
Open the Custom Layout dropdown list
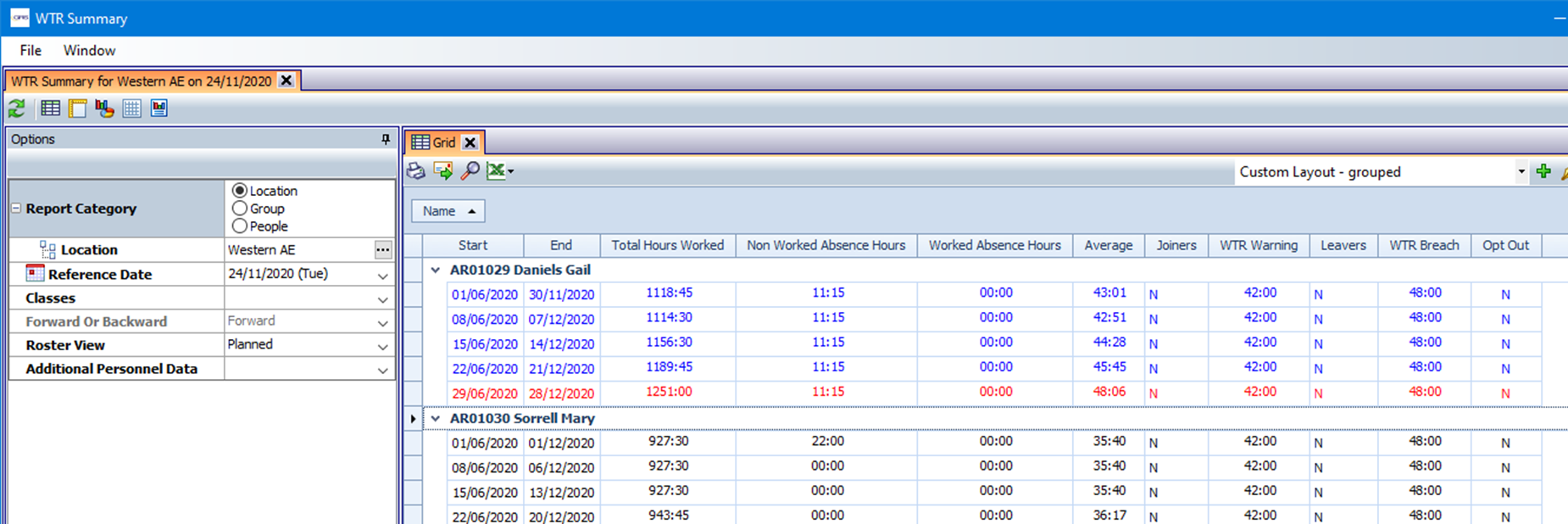(1521, 172)
